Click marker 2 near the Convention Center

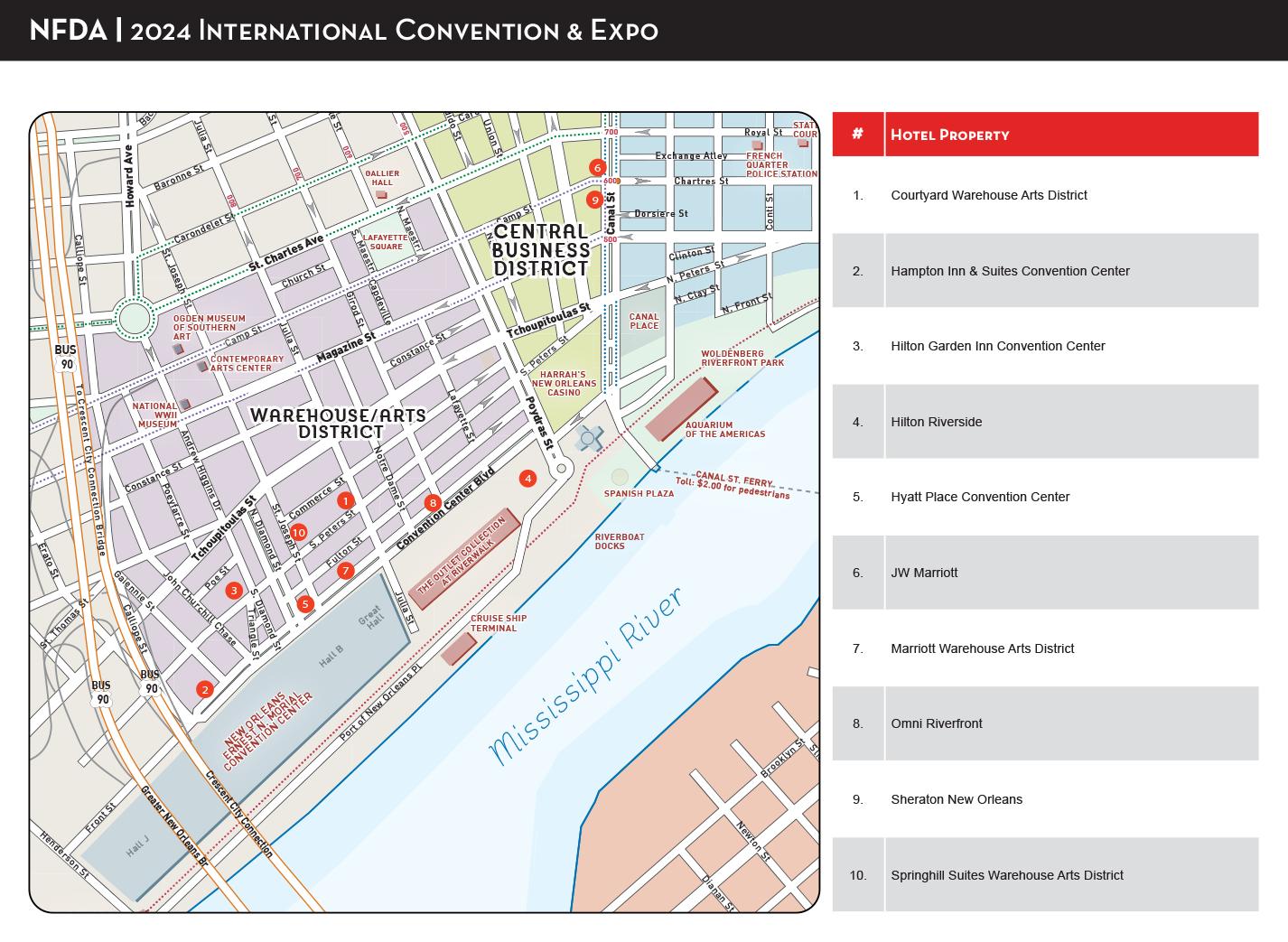click(205, 689)
